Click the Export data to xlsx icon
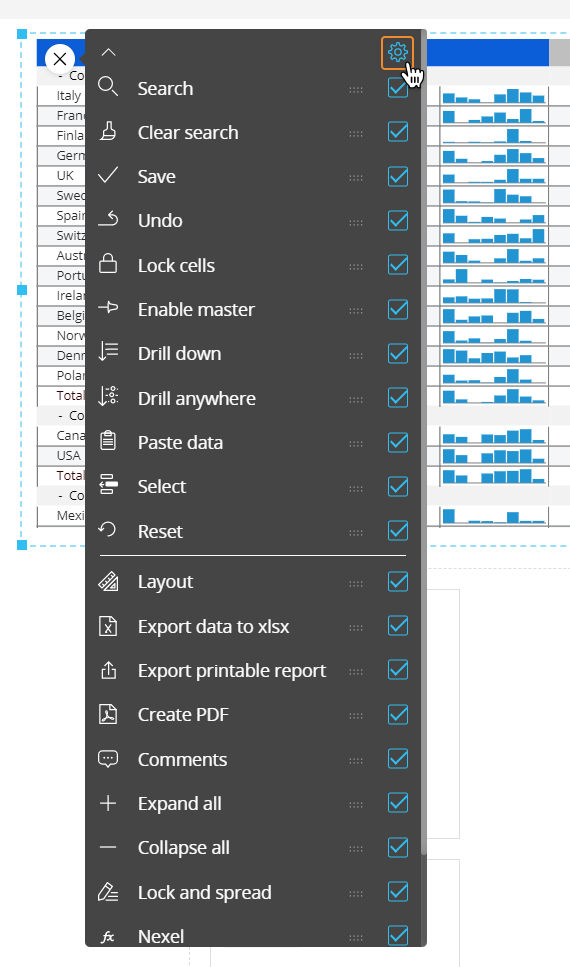 click(x=108, y=625)
